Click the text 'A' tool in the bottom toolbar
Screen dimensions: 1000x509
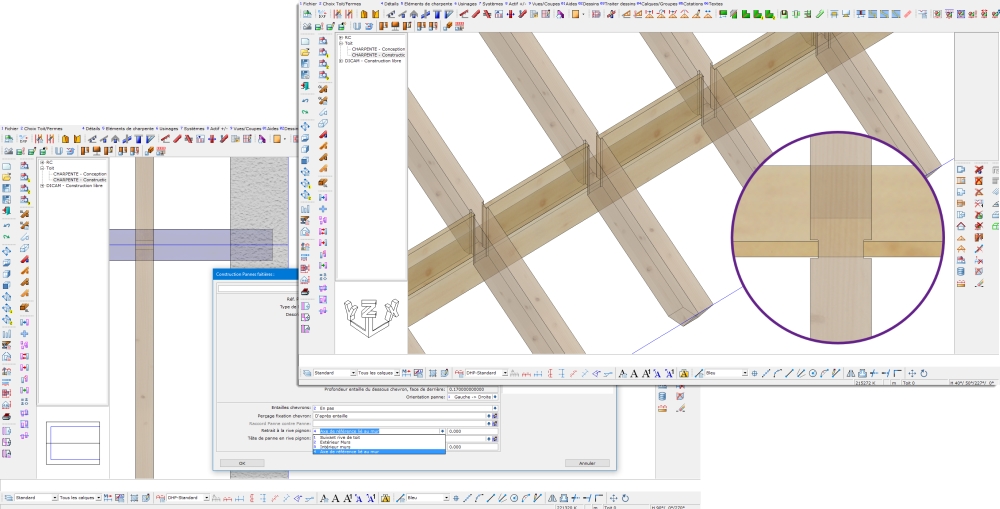[623, 373]
